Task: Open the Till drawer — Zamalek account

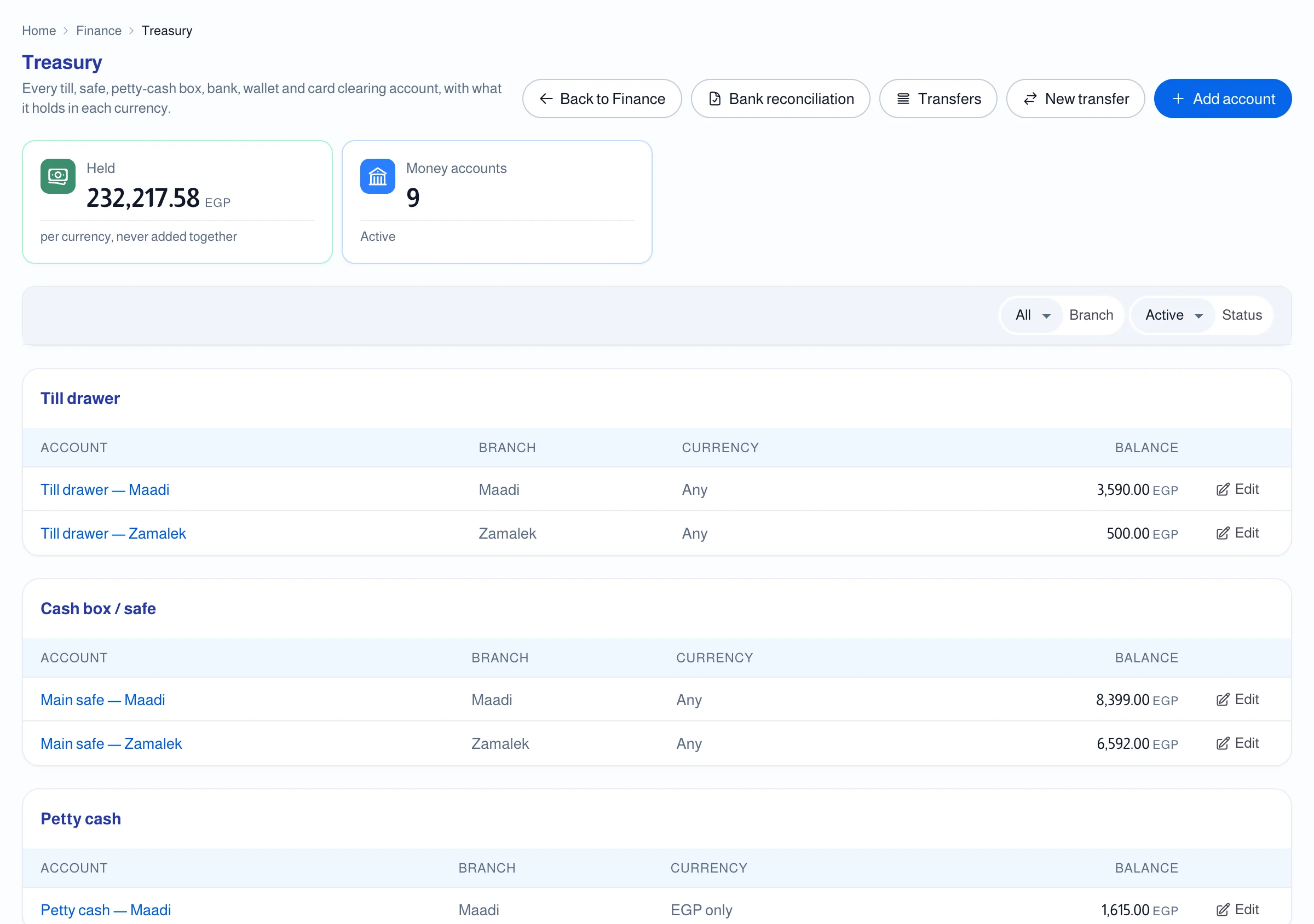Action: click(113, 533)
